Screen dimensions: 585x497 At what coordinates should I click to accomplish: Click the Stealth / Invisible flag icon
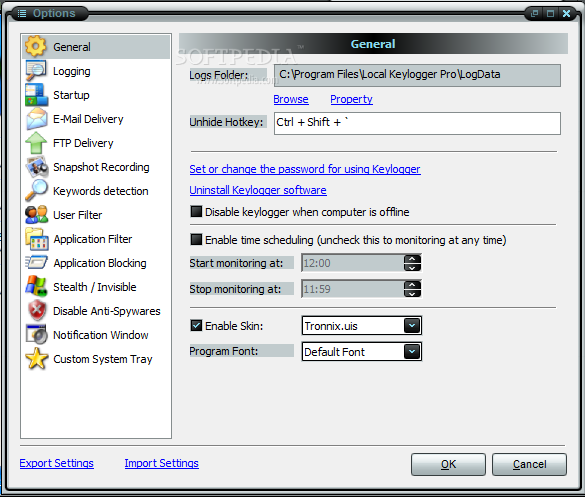pyautogui.click(x=36, y=287)
